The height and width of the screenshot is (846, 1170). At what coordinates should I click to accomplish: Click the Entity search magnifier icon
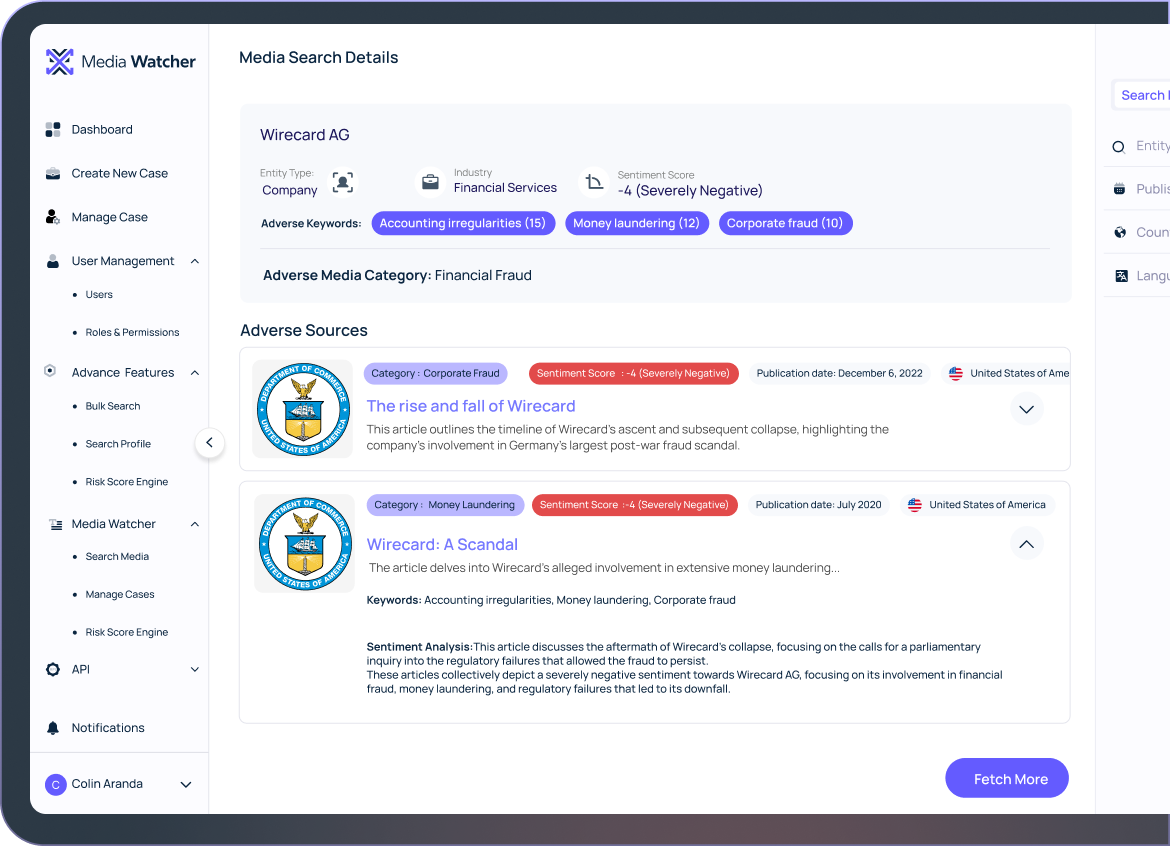(1119, 147)
